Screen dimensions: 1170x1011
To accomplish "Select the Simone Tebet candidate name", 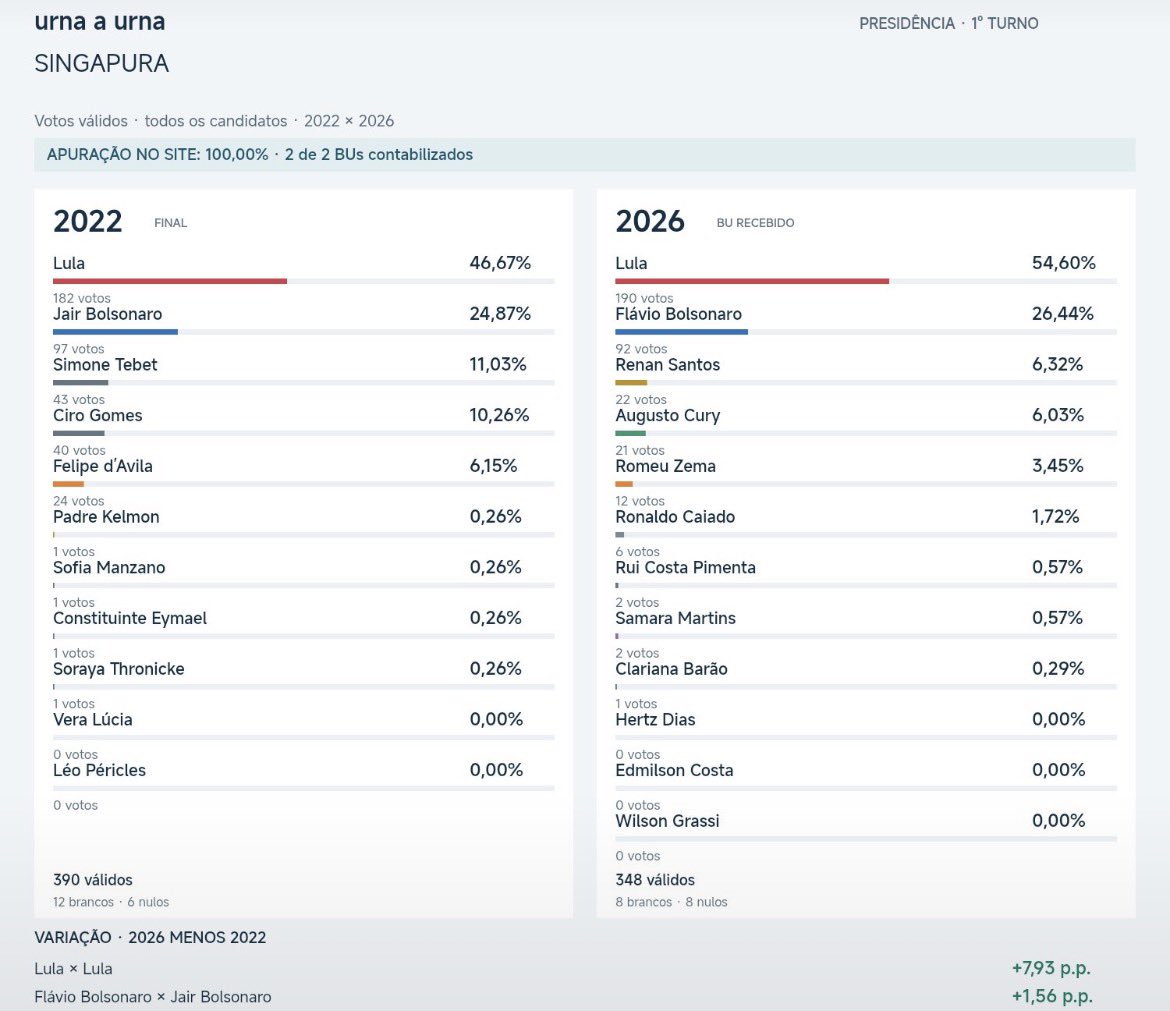I will (105, 365).
